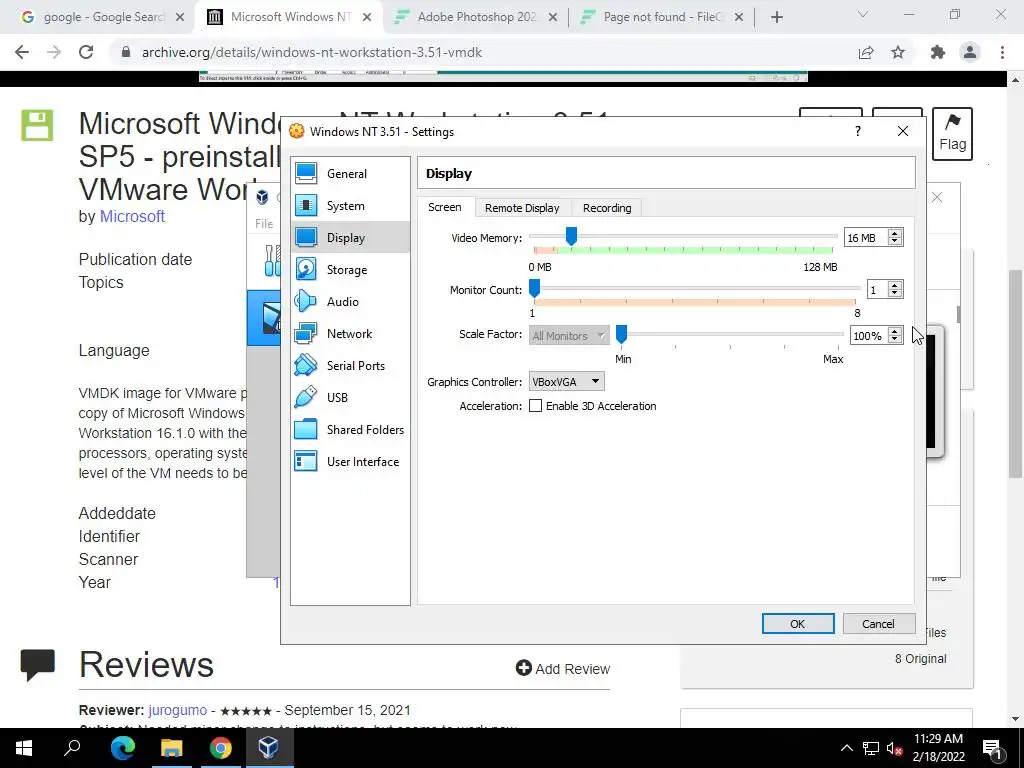1024x768 pixels.
Task: Switch to the Screen tab
Action: coord(445,207)
